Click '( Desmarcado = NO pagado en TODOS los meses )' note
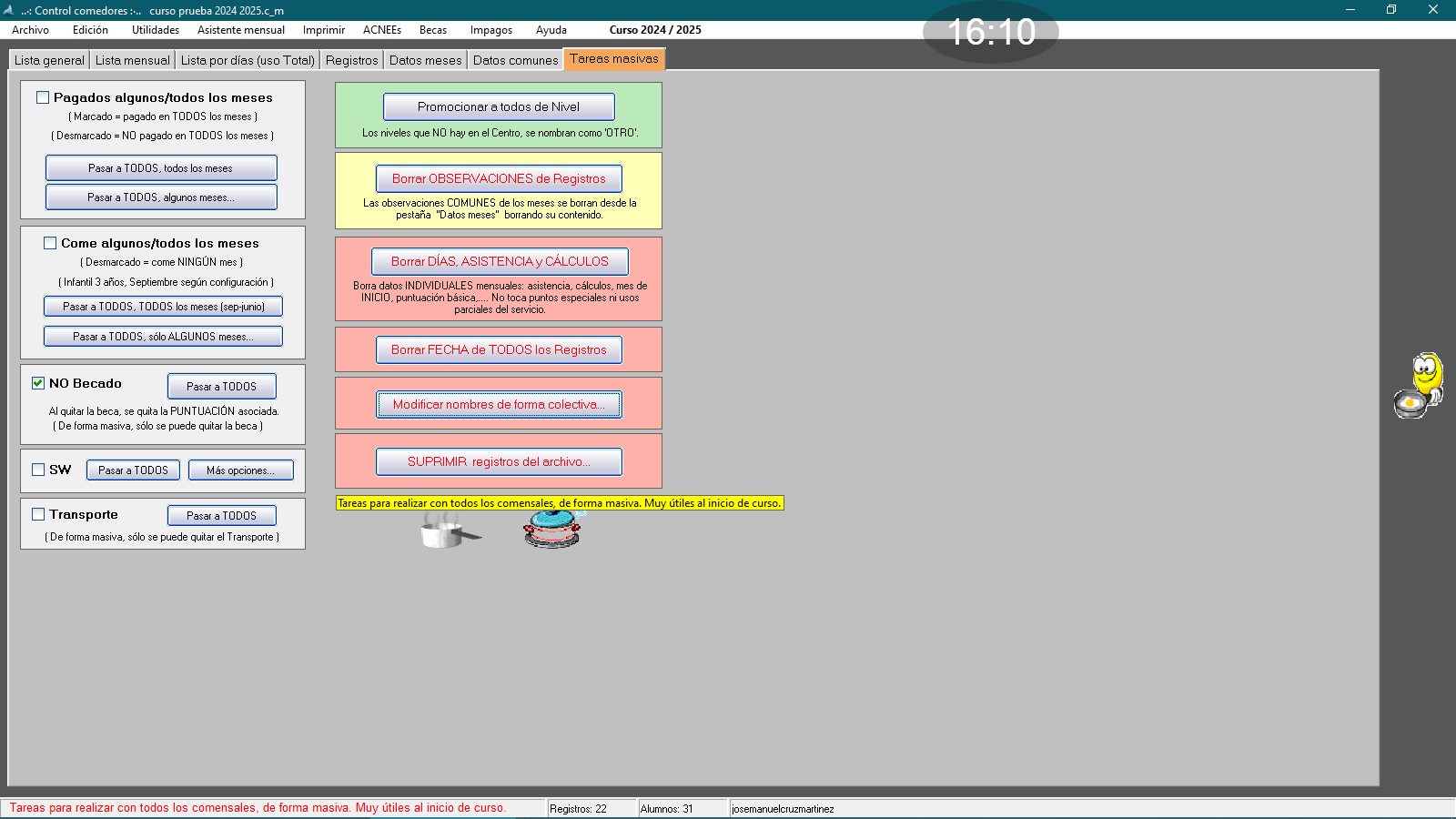1456x819 pixels. (163, 136)
